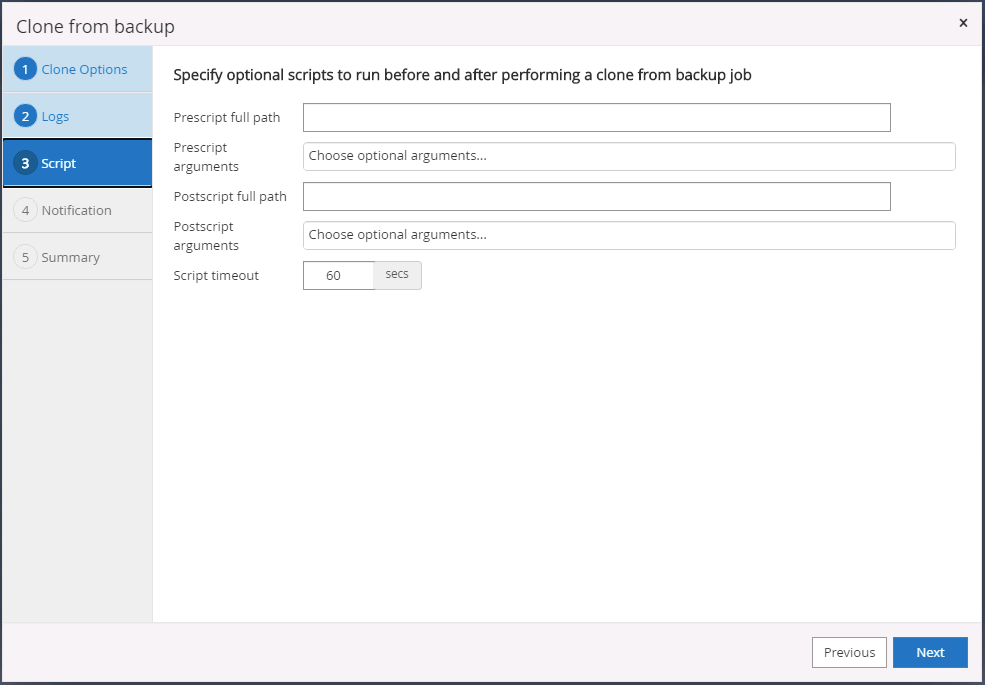Click the Clone from backup title
985x685 pixels.
95,27
